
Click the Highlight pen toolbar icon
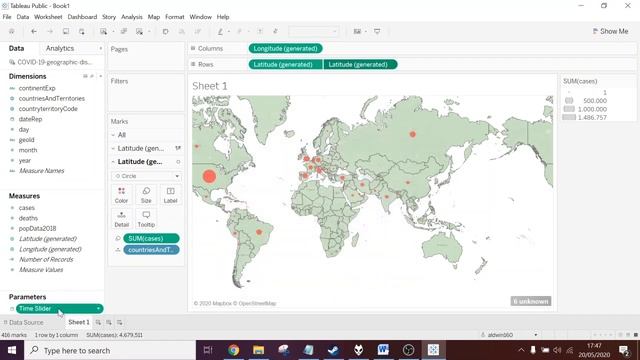coord(220,31)
